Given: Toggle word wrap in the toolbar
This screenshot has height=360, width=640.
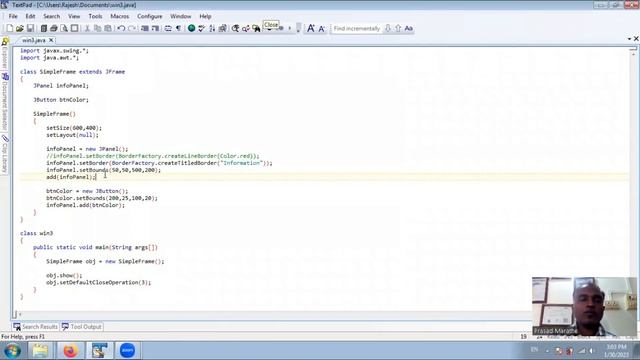Looking at the screenshot, I should [168, 29].
